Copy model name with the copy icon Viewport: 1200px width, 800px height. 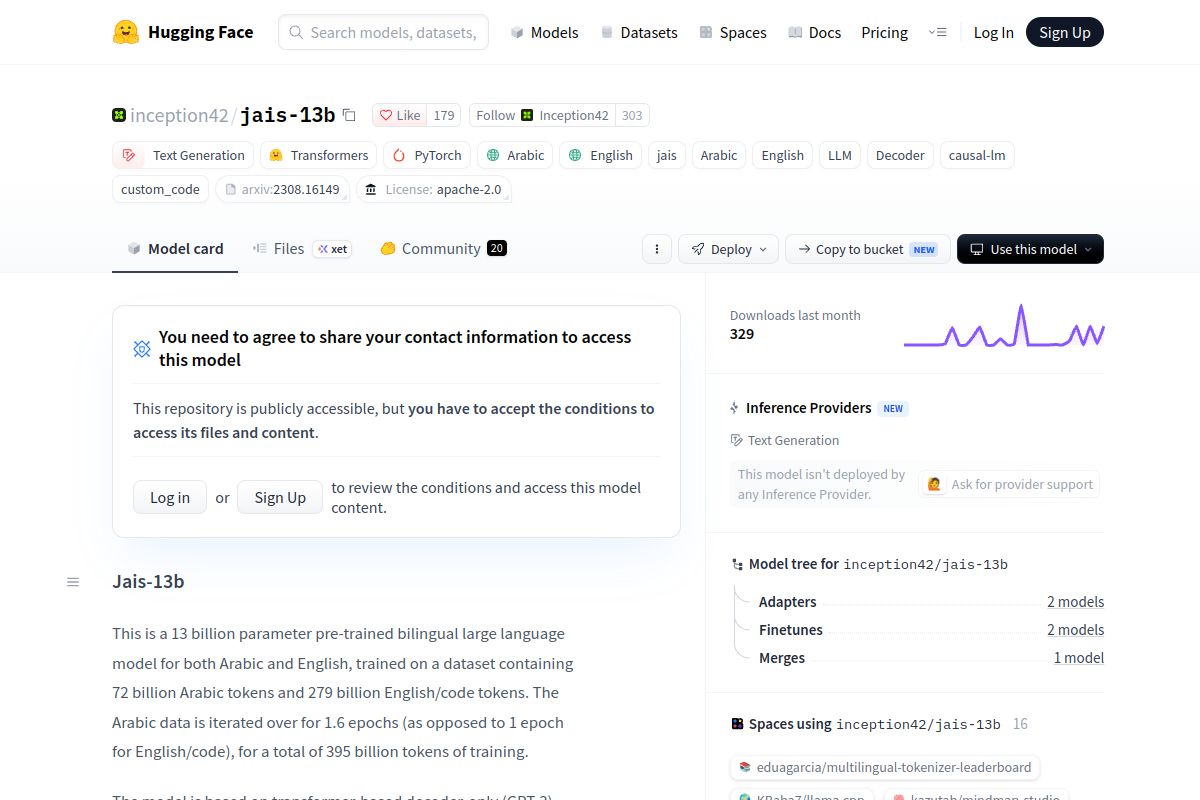click(x=349, y=115)
